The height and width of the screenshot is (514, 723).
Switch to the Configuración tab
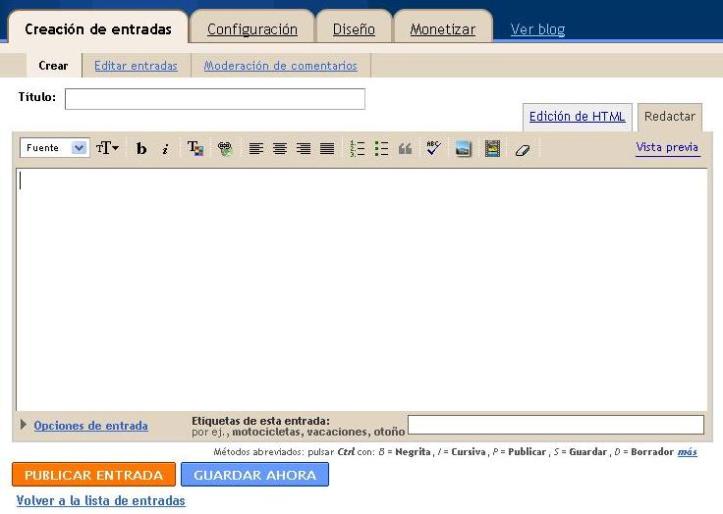(x=252, y=29)
